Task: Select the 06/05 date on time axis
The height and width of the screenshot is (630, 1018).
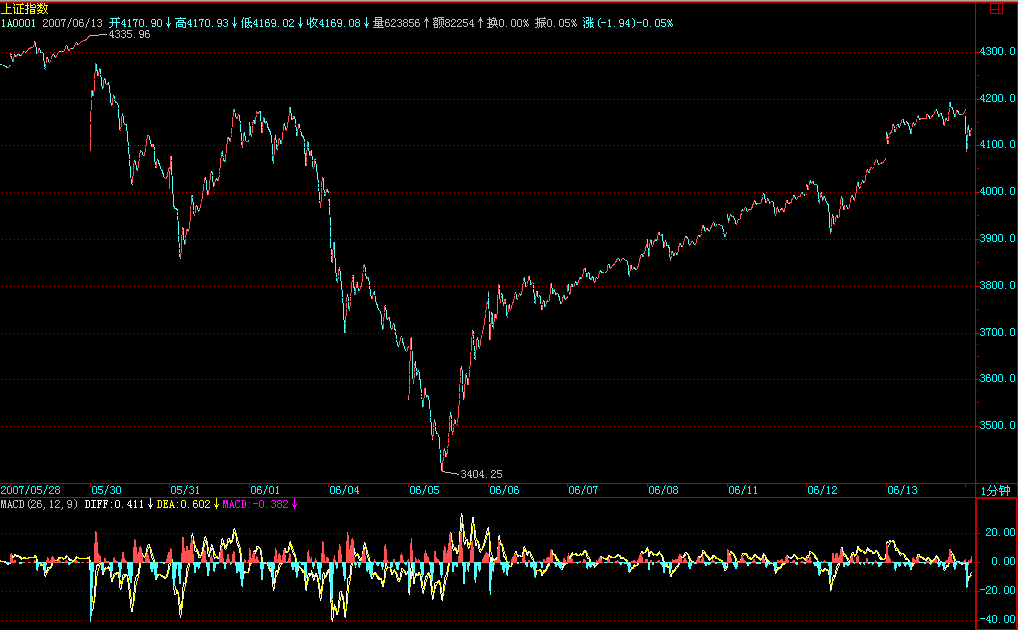Action: click(x=424, y=490)
